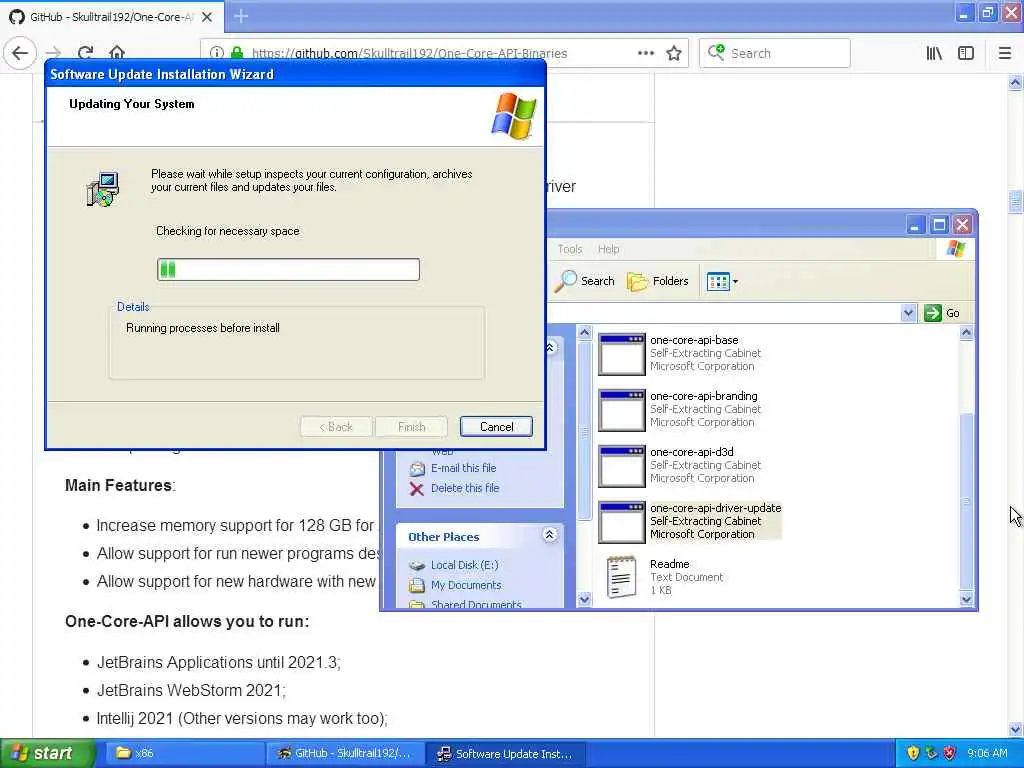Select the one-core-api-branding file icon
Image resolution: width=1024 pixels, height=768 pixels.
(x=622, y=410)
